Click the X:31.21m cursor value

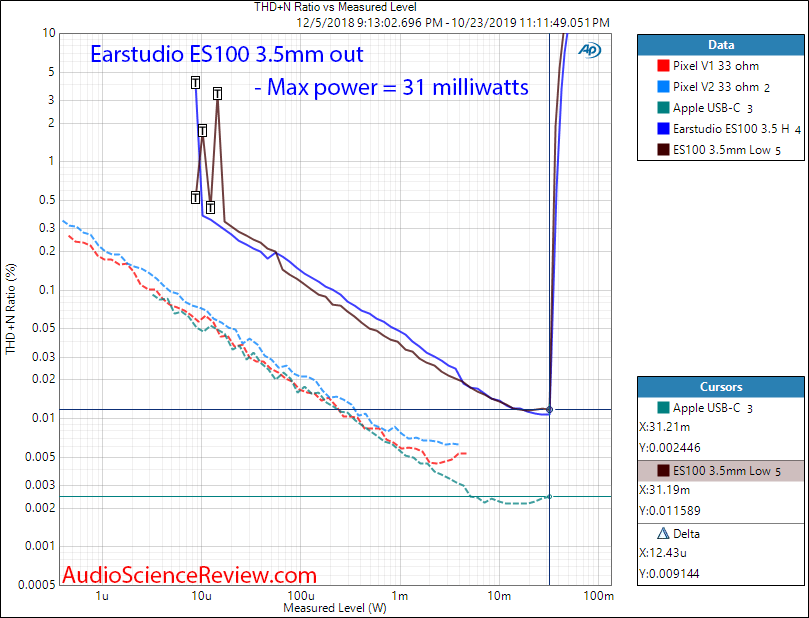[664, 427]
